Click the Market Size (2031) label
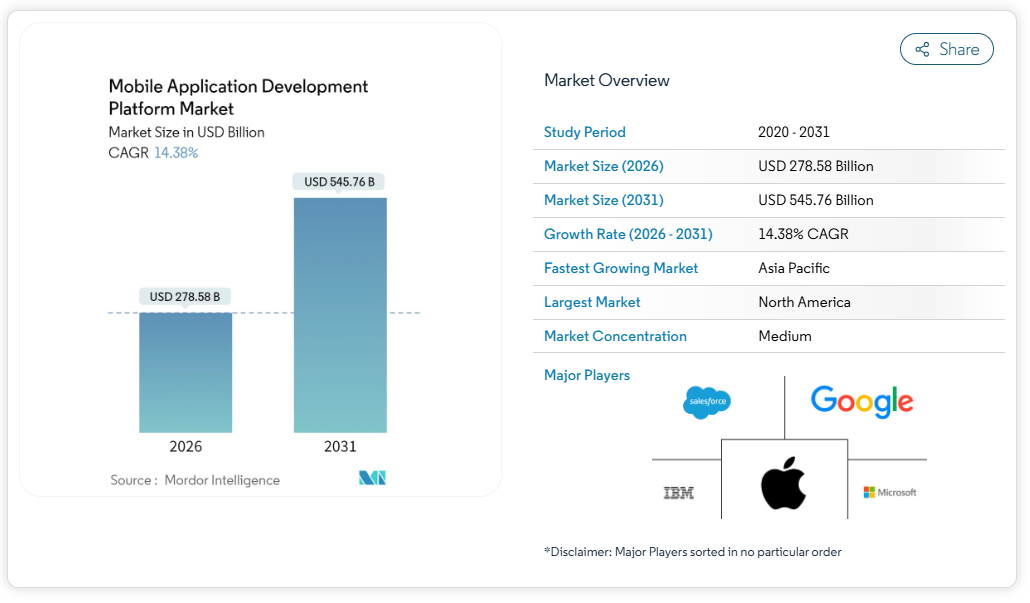The width and height of the screenshot is (1030, 603). click(x=604, y=200)
